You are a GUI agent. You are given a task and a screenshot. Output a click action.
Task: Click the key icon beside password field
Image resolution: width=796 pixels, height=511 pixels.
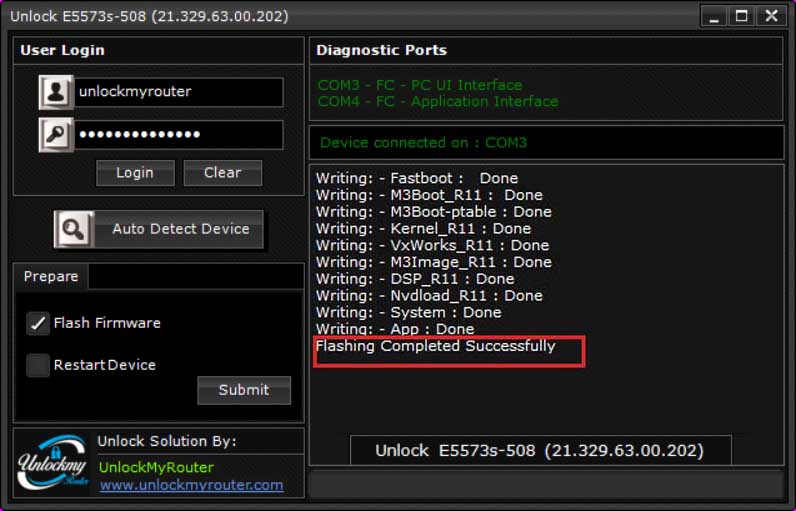56,134
